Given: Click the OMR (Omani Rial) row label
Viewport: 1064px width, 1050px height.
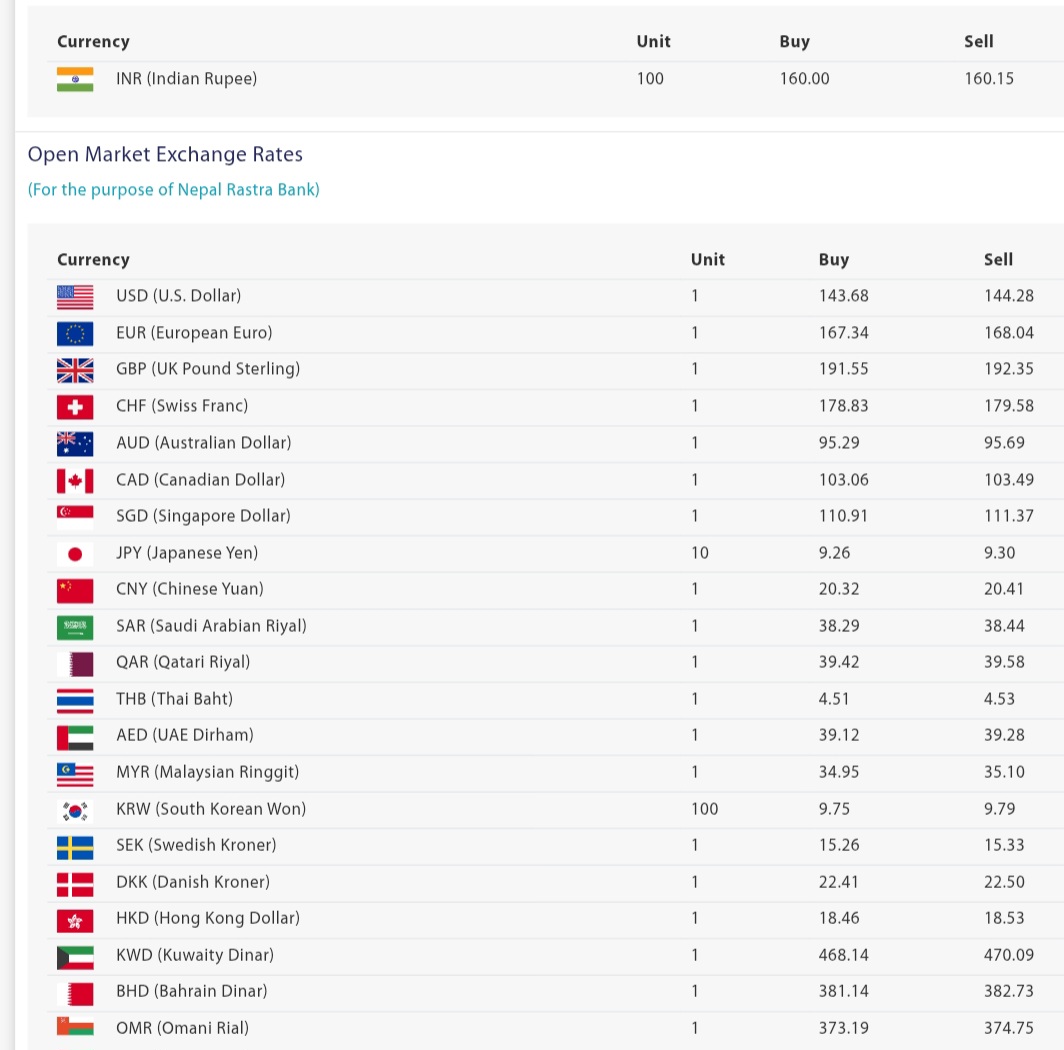Looking at the screenshot, I should pos(182,1028).
